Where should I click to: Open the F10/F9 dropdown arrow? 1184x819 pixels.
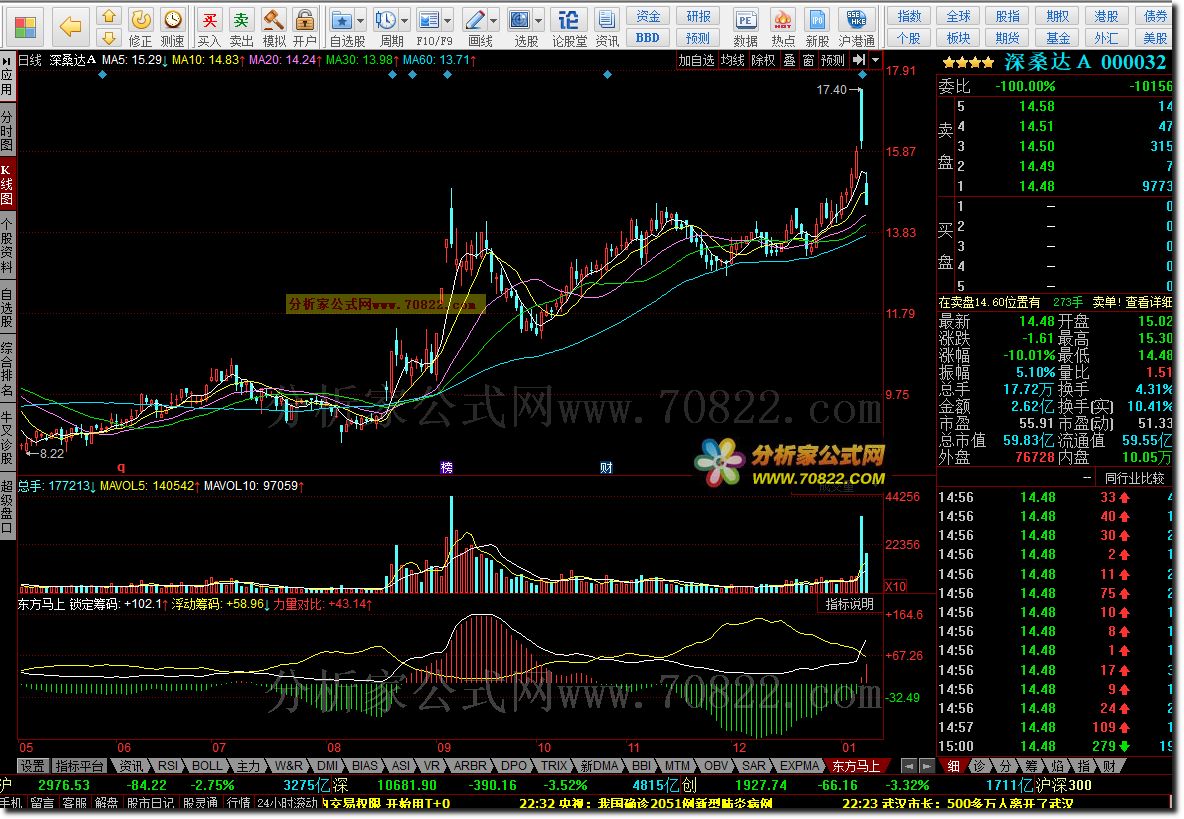[x=449, y=20]
